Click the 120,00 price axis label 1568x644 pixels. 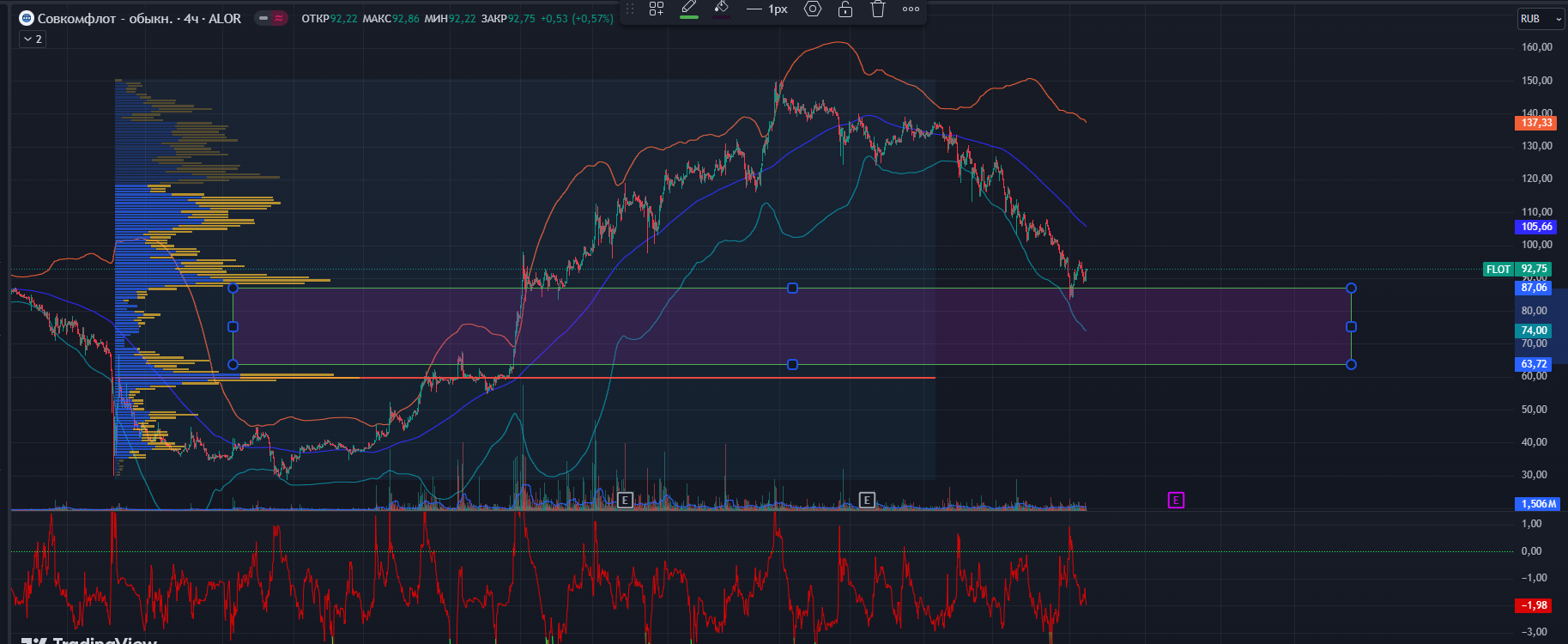click(x=1536, y=179)
